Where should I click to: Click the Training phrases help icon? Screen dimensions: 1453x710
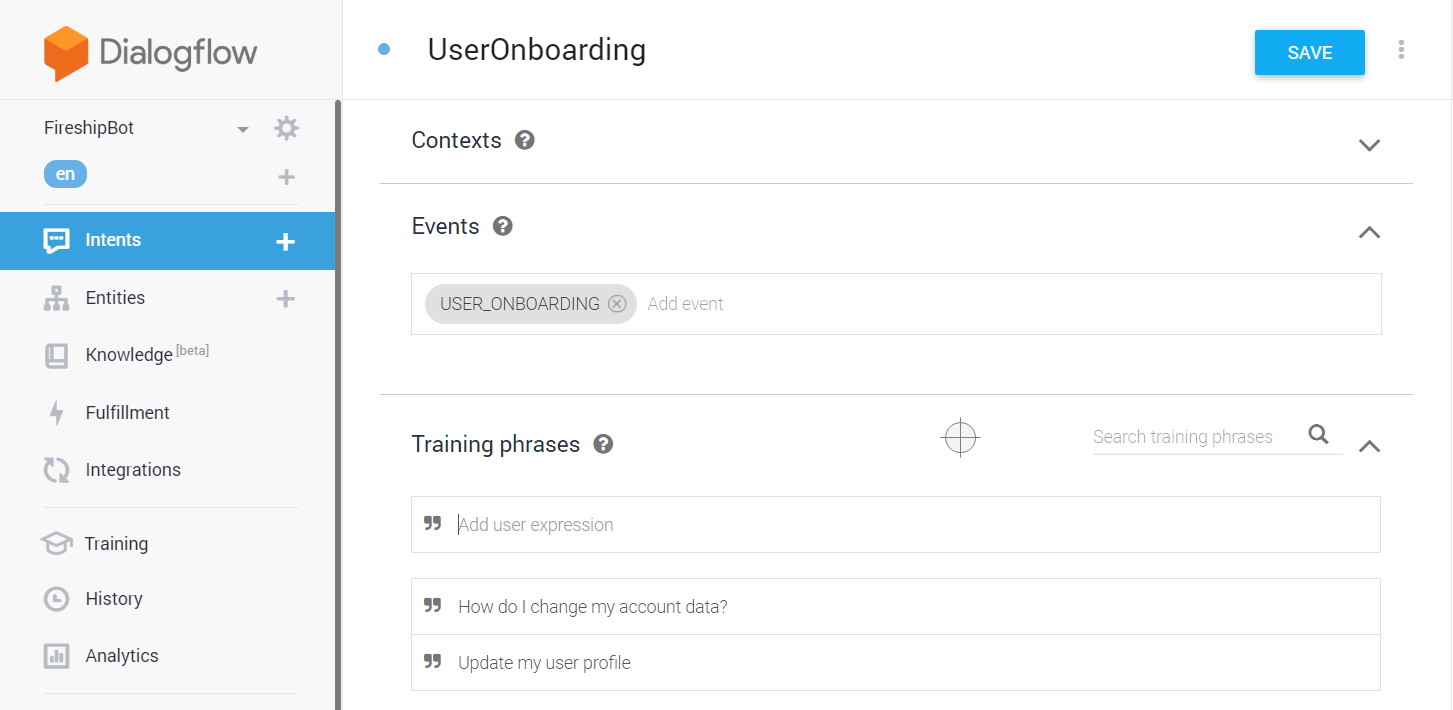(603, 444)
